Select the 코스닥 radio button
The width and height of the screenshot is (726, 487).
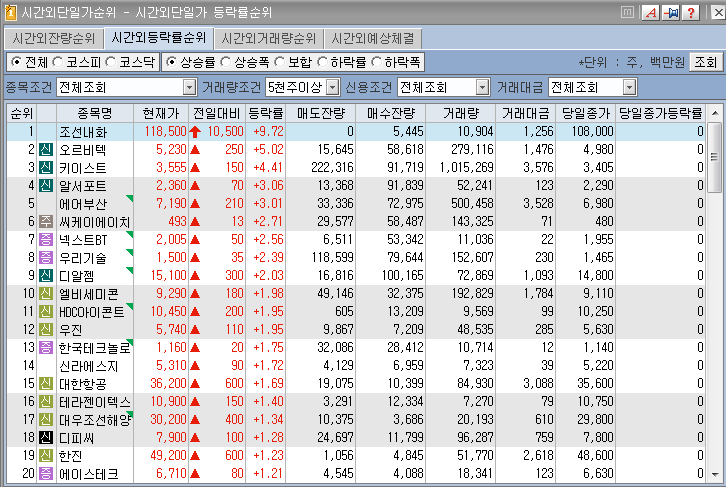point(111,62)
